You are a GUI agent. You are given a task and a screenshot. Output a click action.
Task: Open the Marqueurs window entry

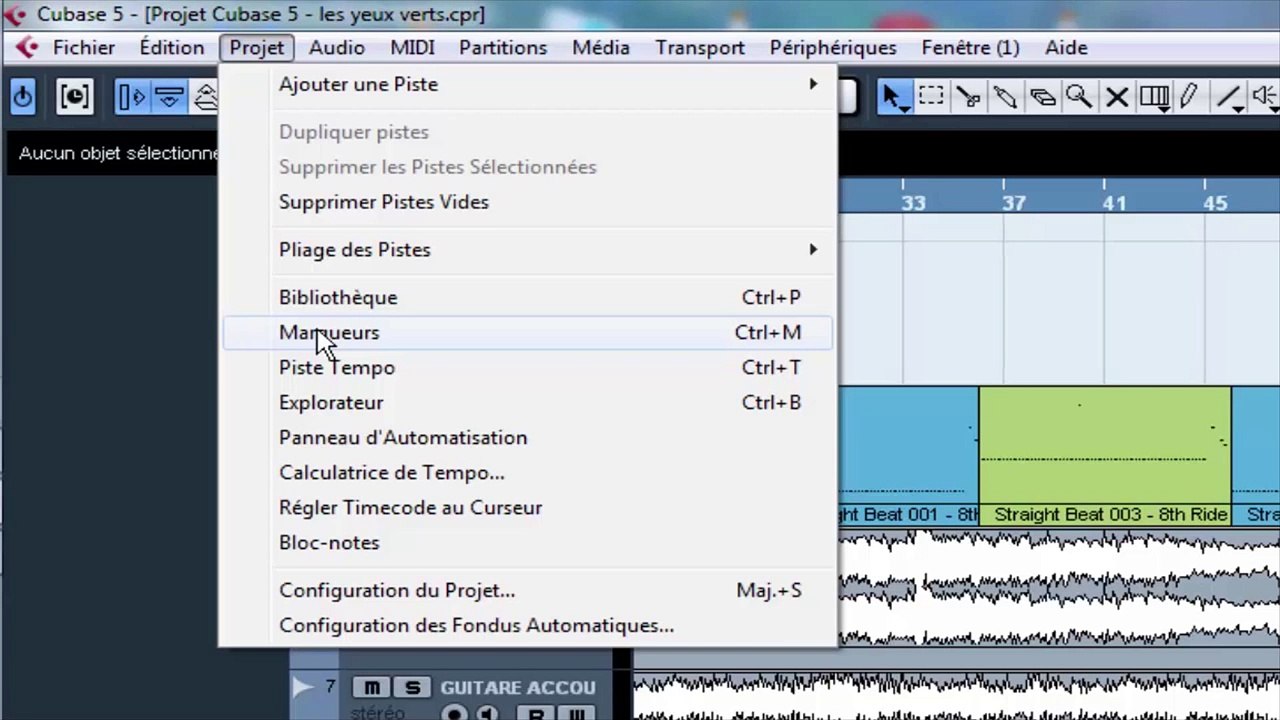tap(527, 332)
